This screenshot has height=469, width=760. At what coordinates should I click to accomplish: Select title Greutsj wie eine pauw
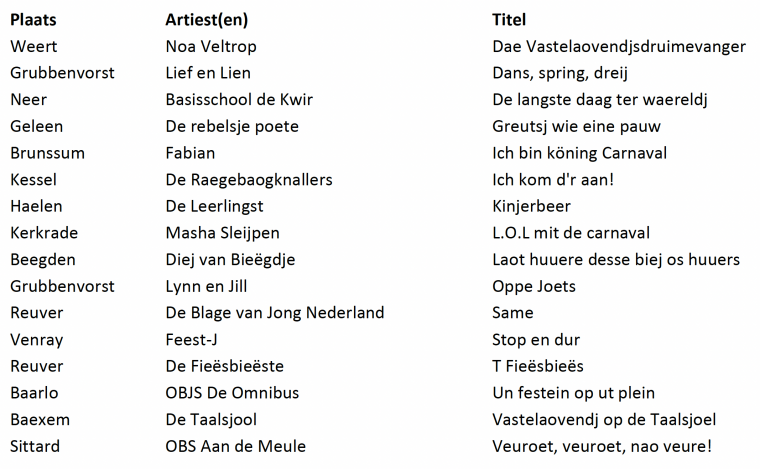pos(576,127)
